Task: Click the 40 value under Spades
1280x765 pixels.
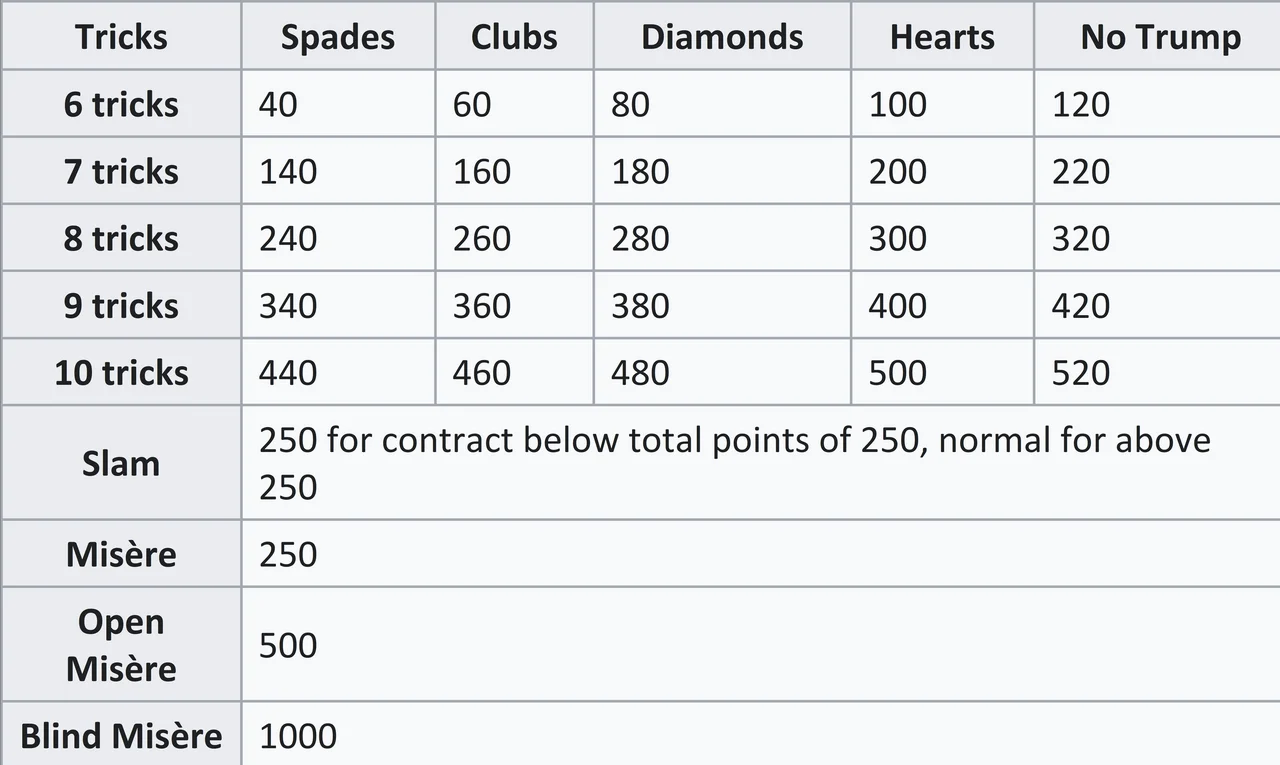Action: (x=278, y=104)
